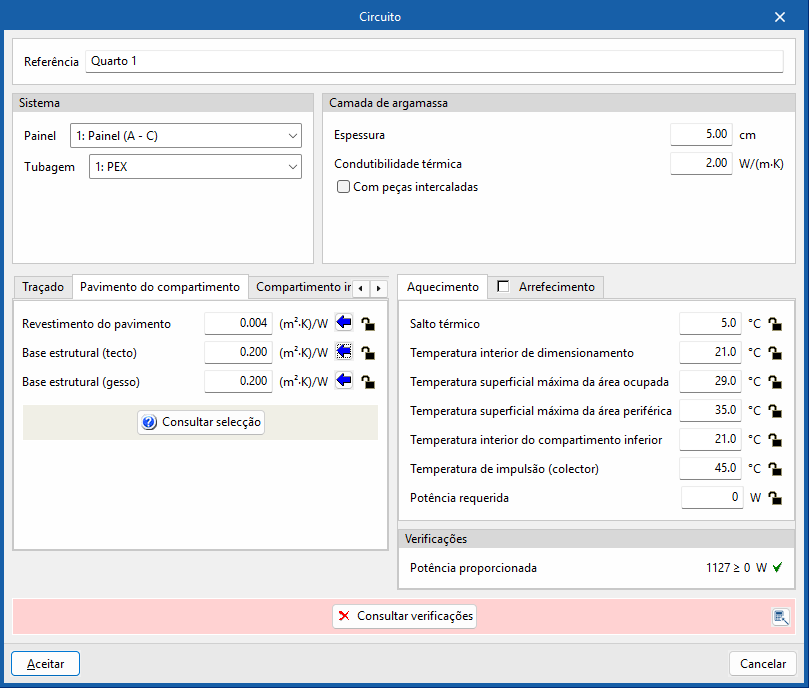809x688 pixels.
Task: Click blue arrow beside Revestimento do pavimento
Action: (344, 323)
